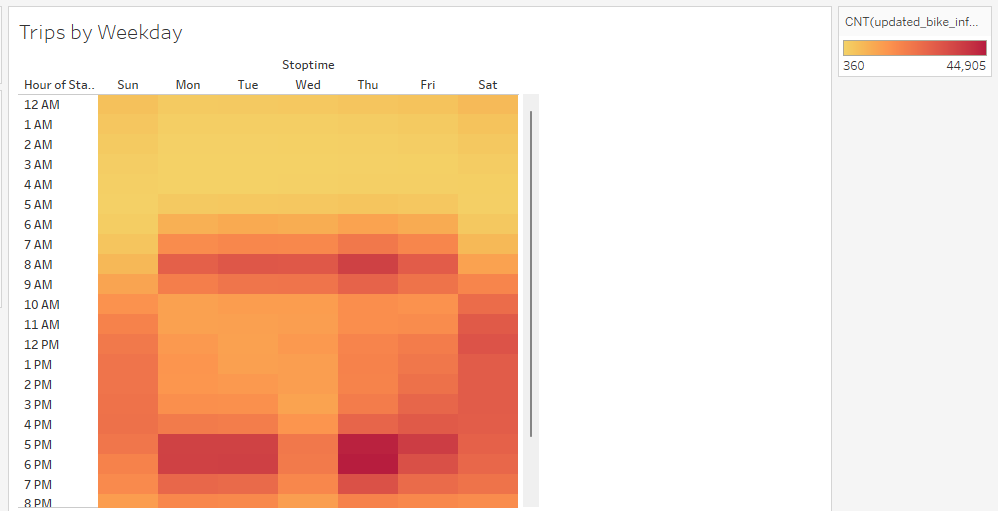Select the Tuesday 6 PM heatmap cell
998x511 pixels.
click(248, 465)
